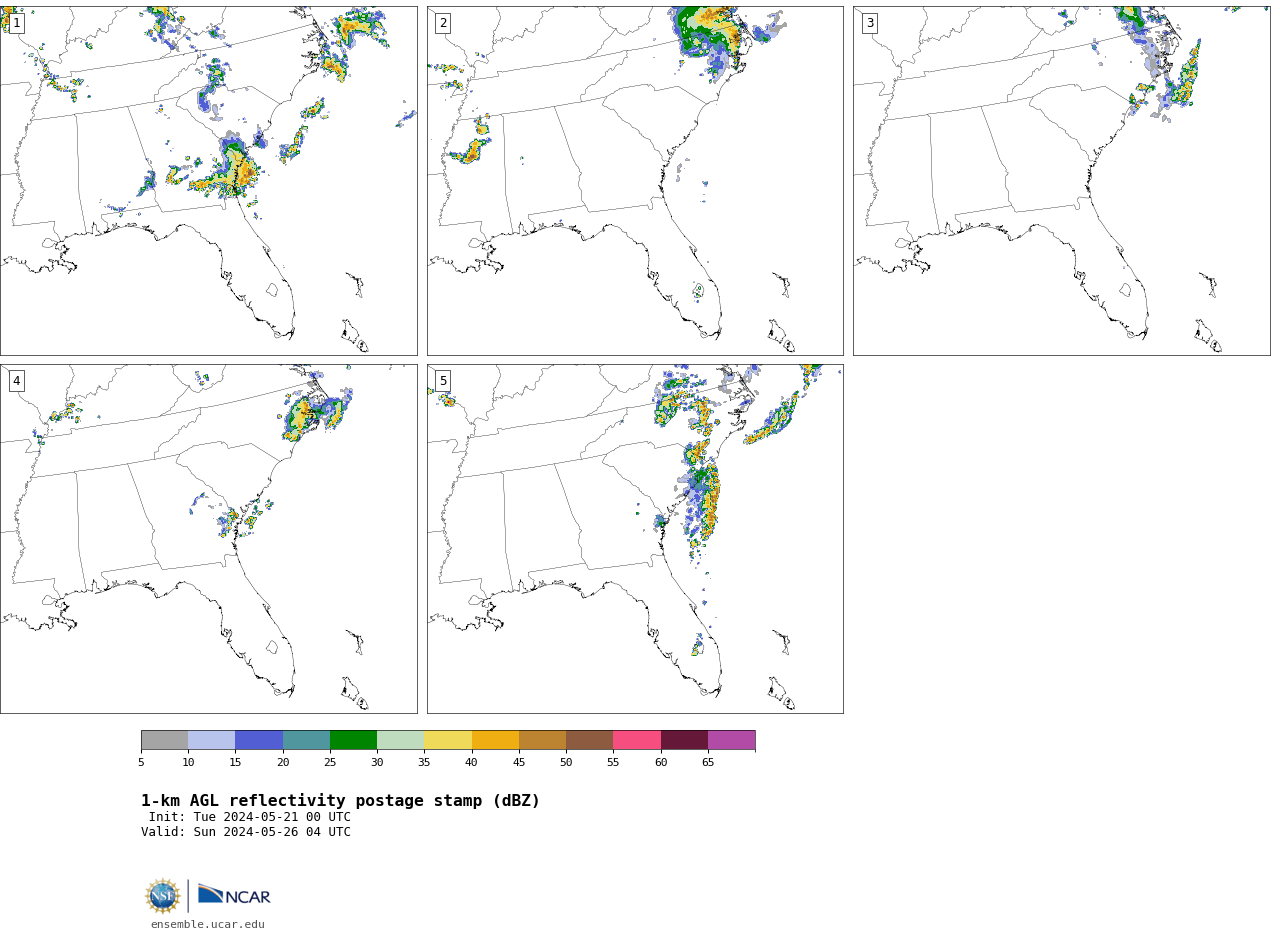Open ensemble member 4 reflectivity map

pos(209,539)
